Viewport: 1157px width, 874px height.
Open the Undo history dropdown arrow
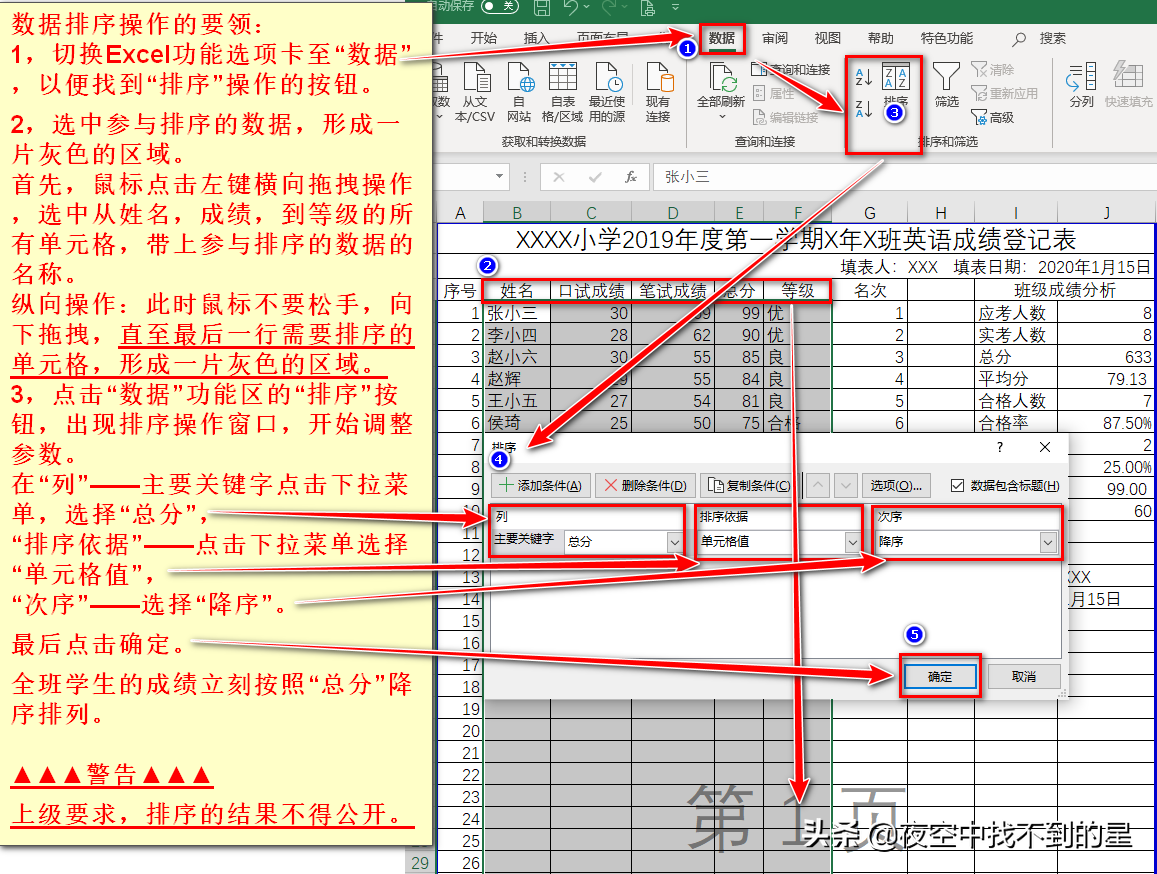point(587,7)
